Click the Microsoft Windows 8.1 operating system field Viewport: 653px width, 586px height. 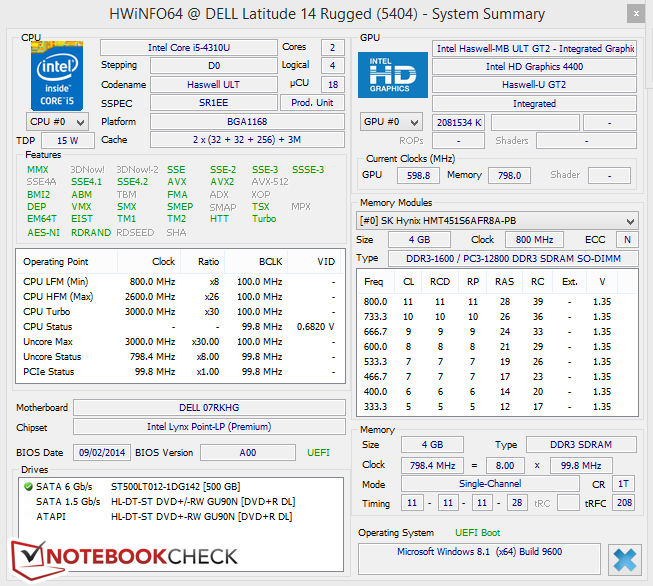(479, 559)
